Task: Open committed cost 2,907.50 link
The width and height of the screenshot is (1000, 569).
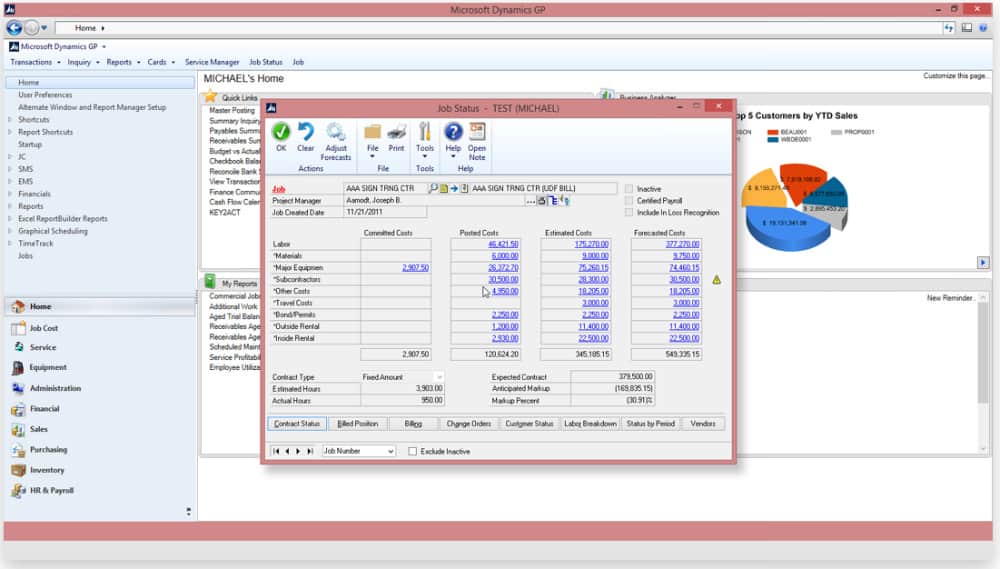Action: pyautogui.click(x=415, y=268)
